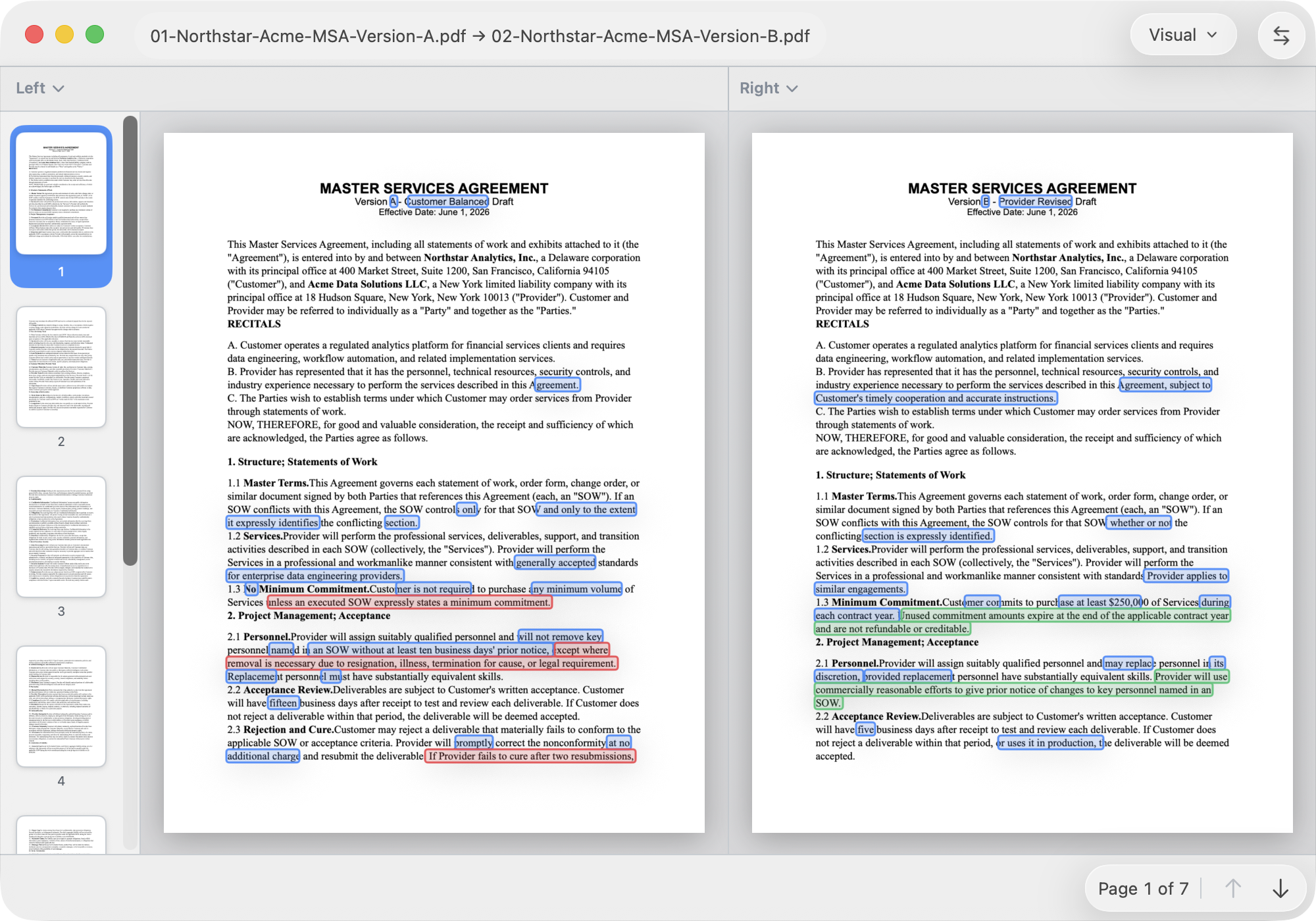1316x921 pixels.
Task: Click 'any minimum volume' highlight on left
Action: click(x=576, y=589)
